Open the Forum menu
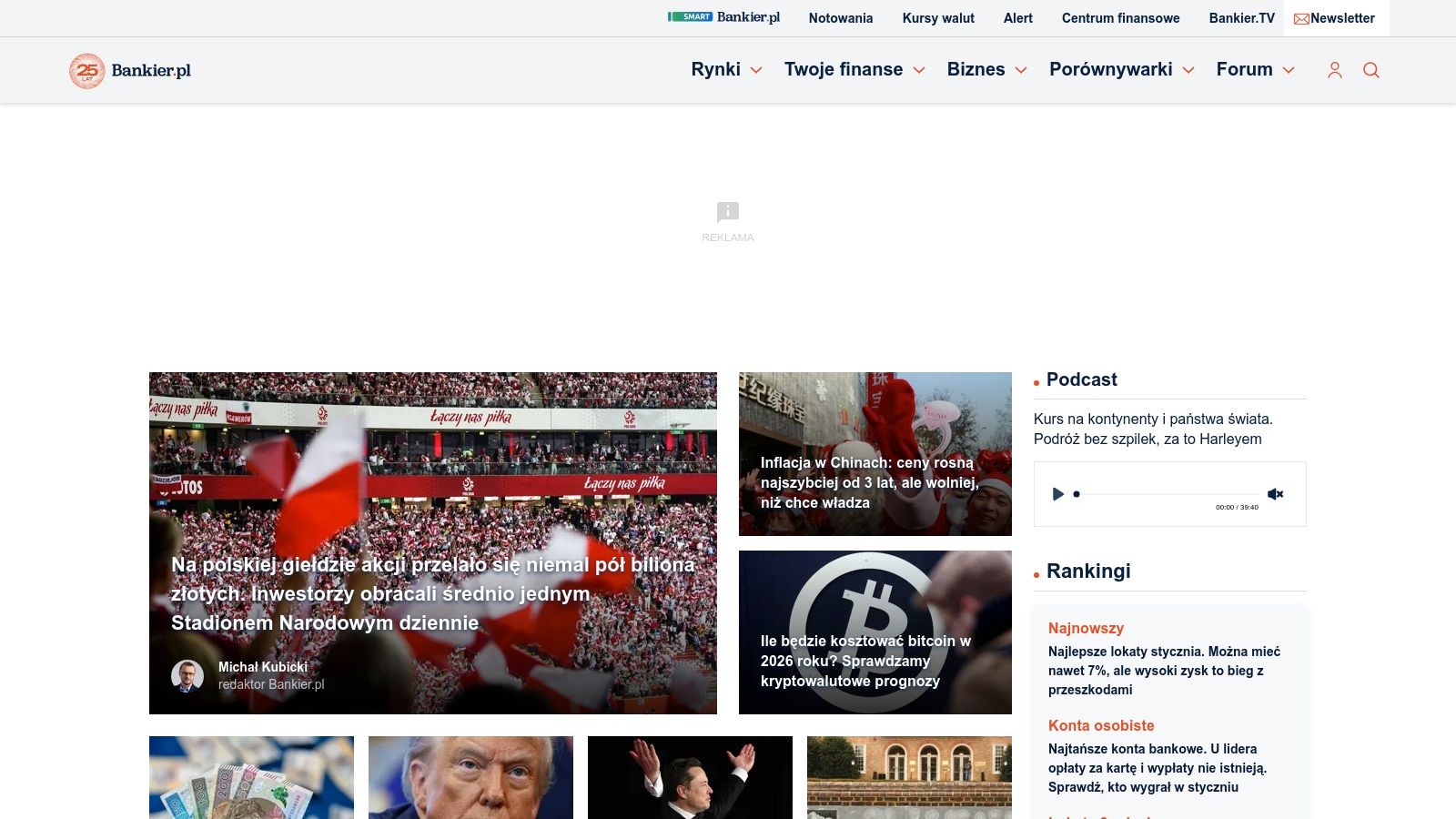Screen dimensions: 1456x819 click(1244, 69)
